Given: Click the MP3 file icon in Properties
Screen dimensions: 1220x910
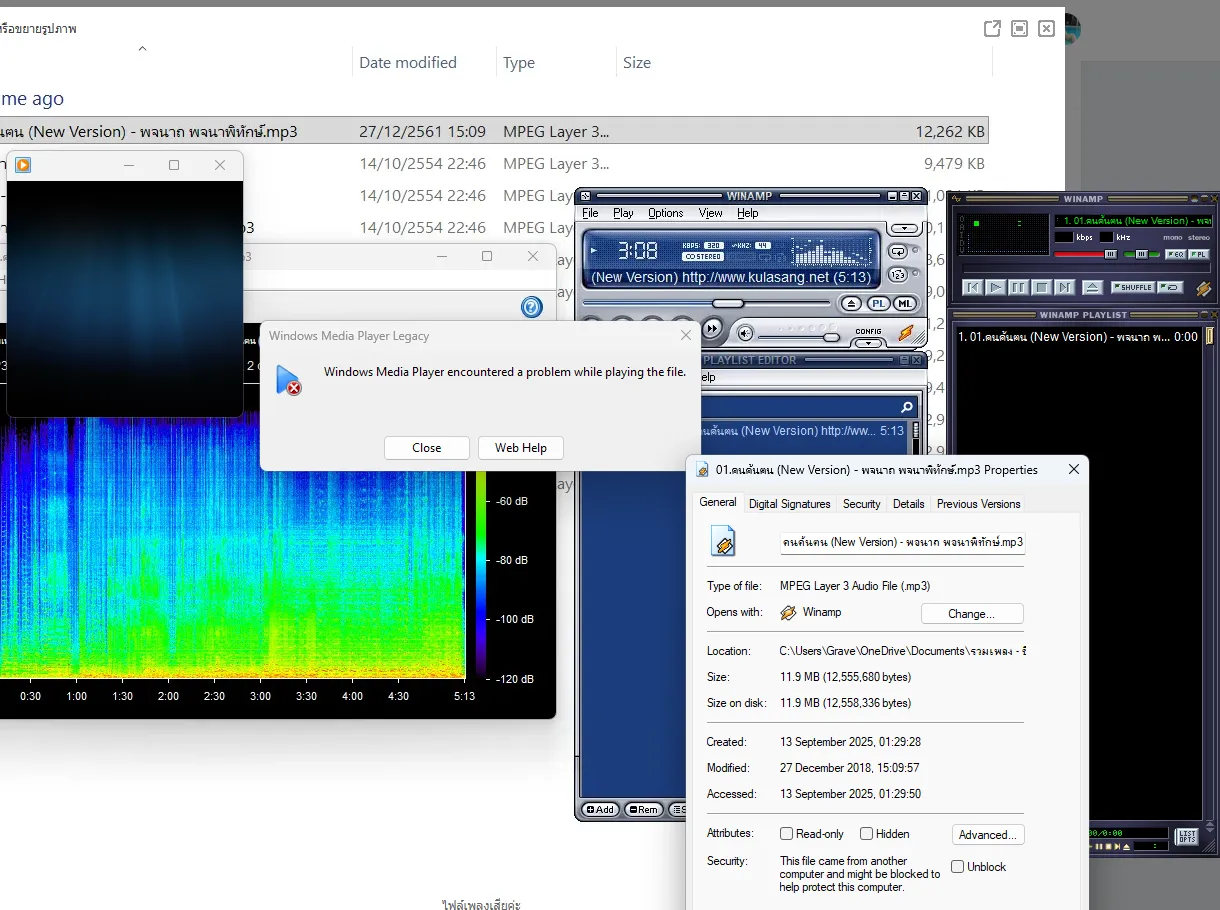Looking at the screenshot, I should (x=723, y=541).
